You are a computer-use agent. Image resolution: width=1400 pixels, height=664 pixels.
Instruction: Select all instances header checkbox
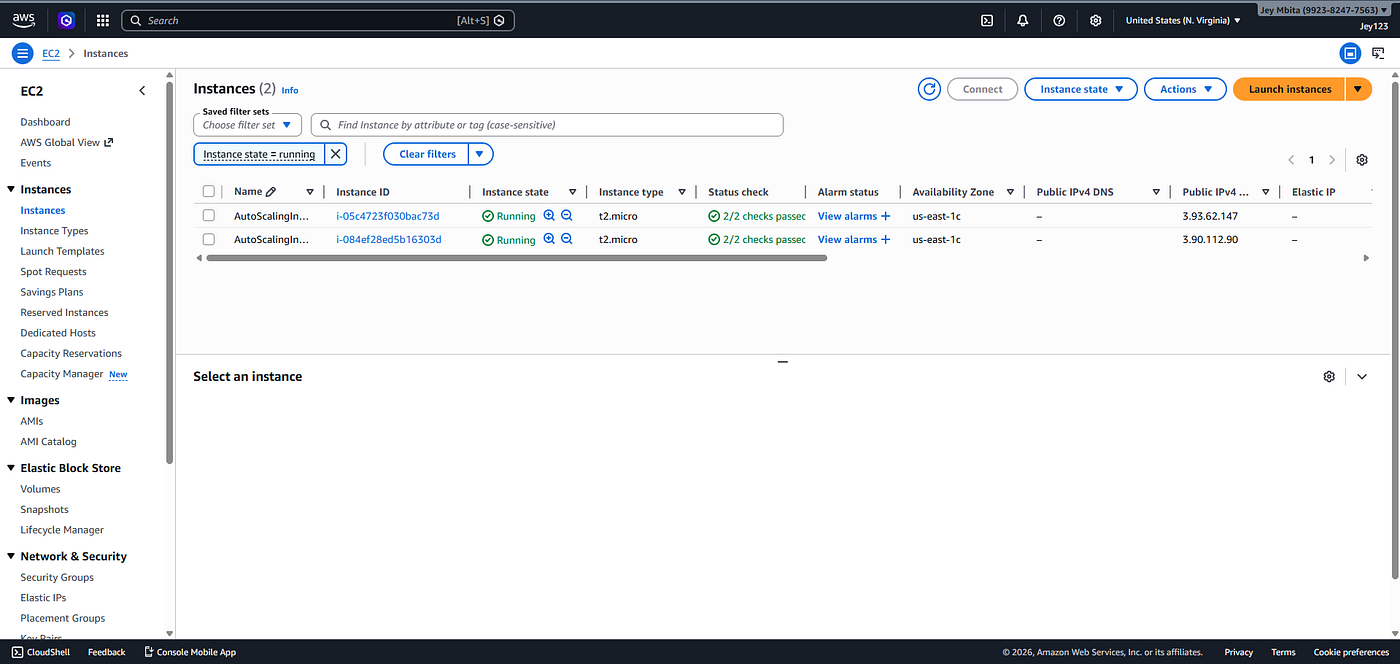pos(209,192)
